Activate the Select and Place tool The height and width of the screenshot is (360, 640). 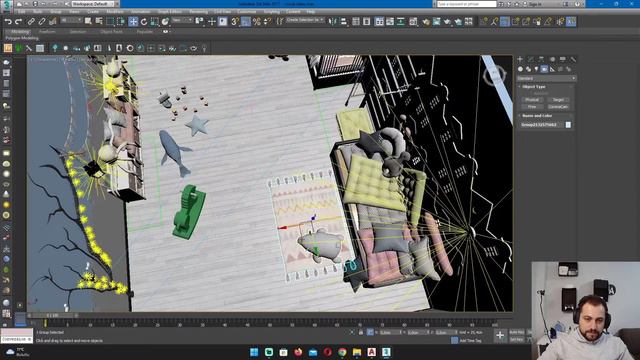click(x=165, y=22)
